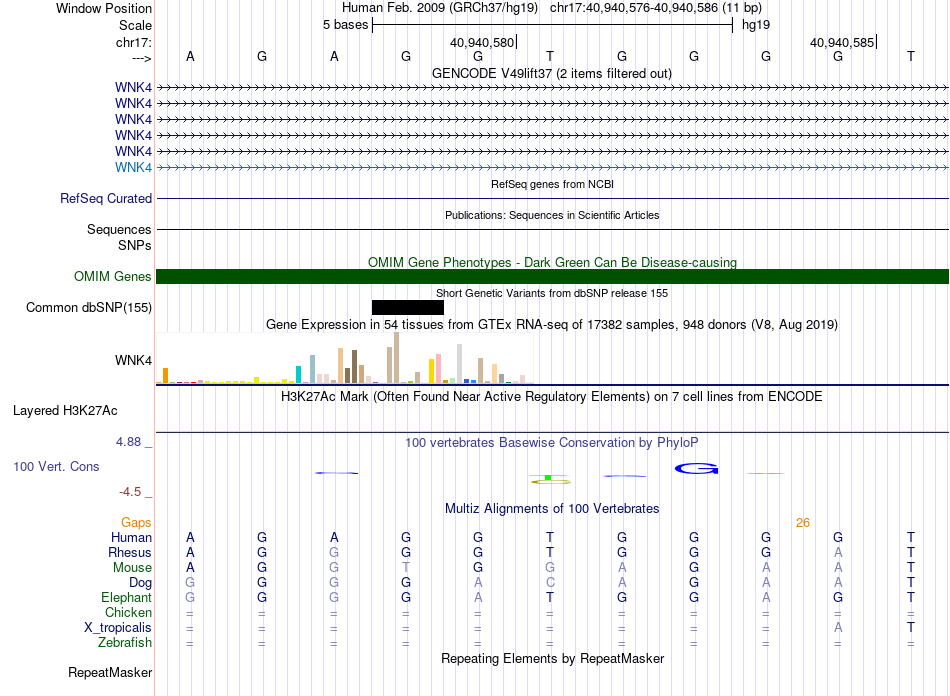Select the Rhesus species label
The width and height of the screenshot is (950, 696).
(130, 552)
